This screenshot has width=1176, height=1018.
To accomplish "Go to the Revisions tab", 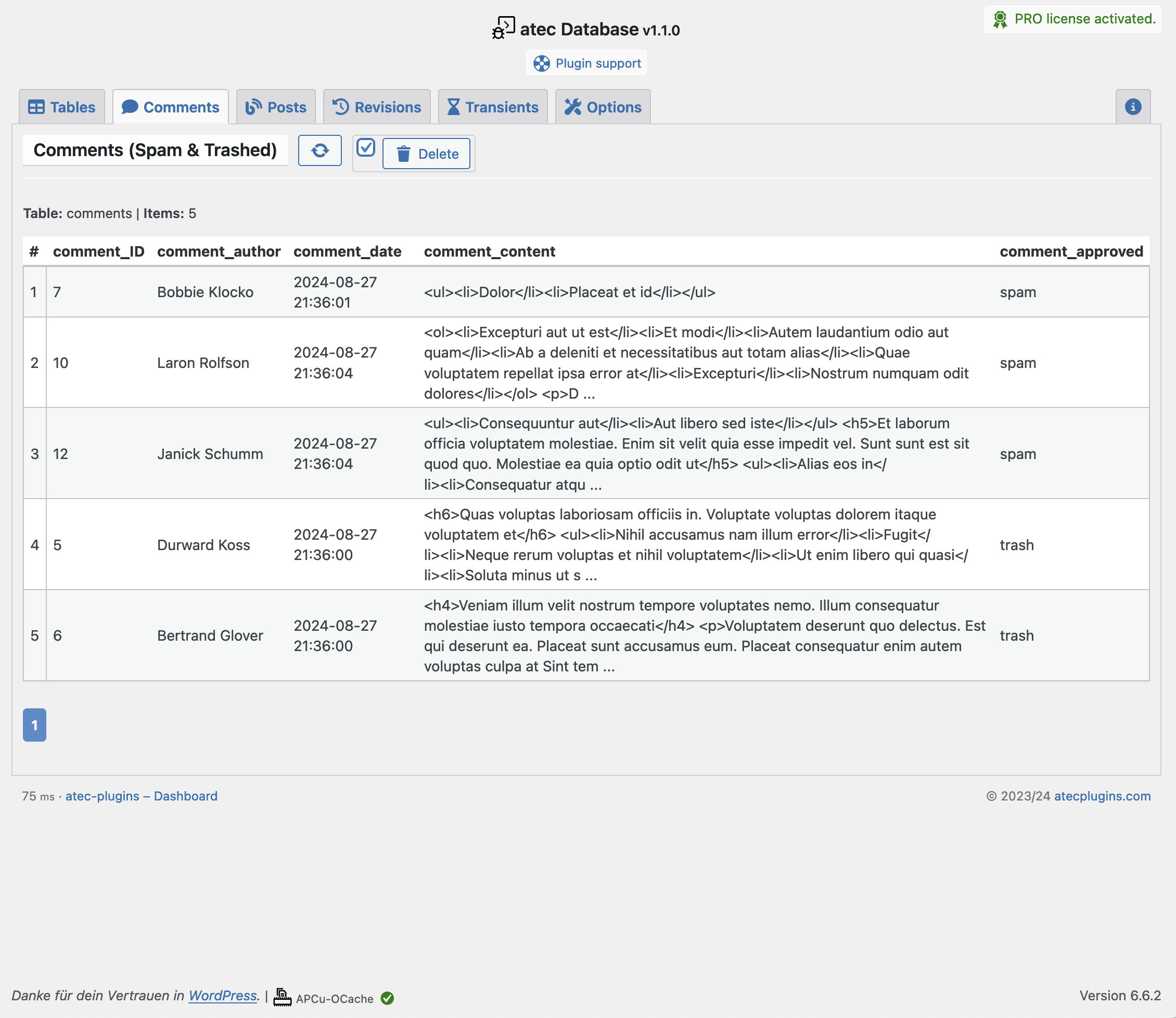I will click(x=377, y=107).
